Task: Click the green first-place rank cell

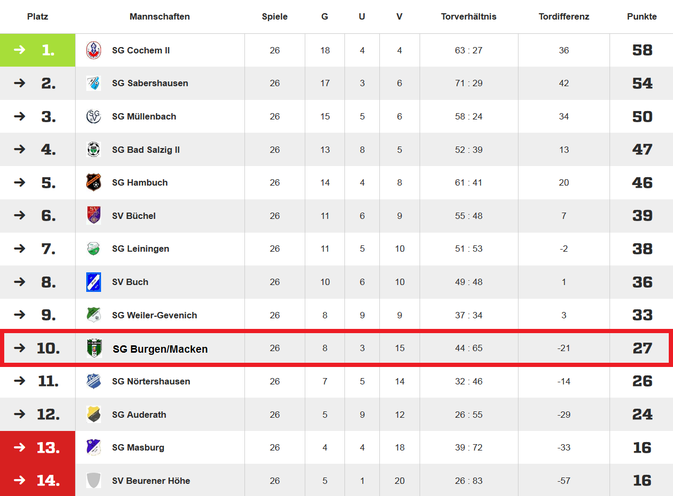Action: [x=37, y=50]
